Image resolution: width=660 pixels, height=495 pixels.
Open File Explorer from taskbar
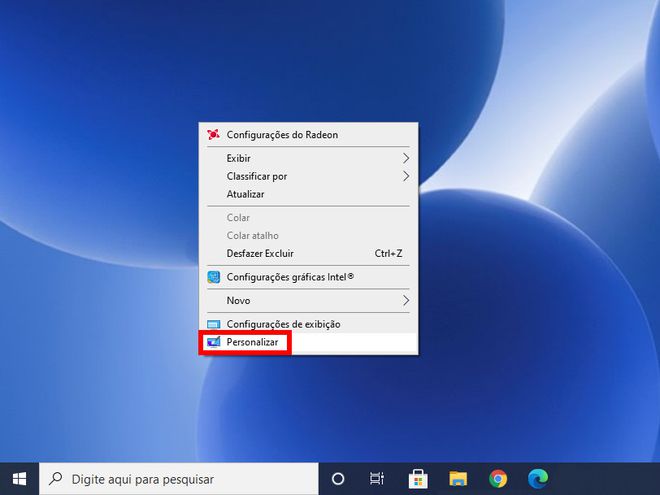458,479
